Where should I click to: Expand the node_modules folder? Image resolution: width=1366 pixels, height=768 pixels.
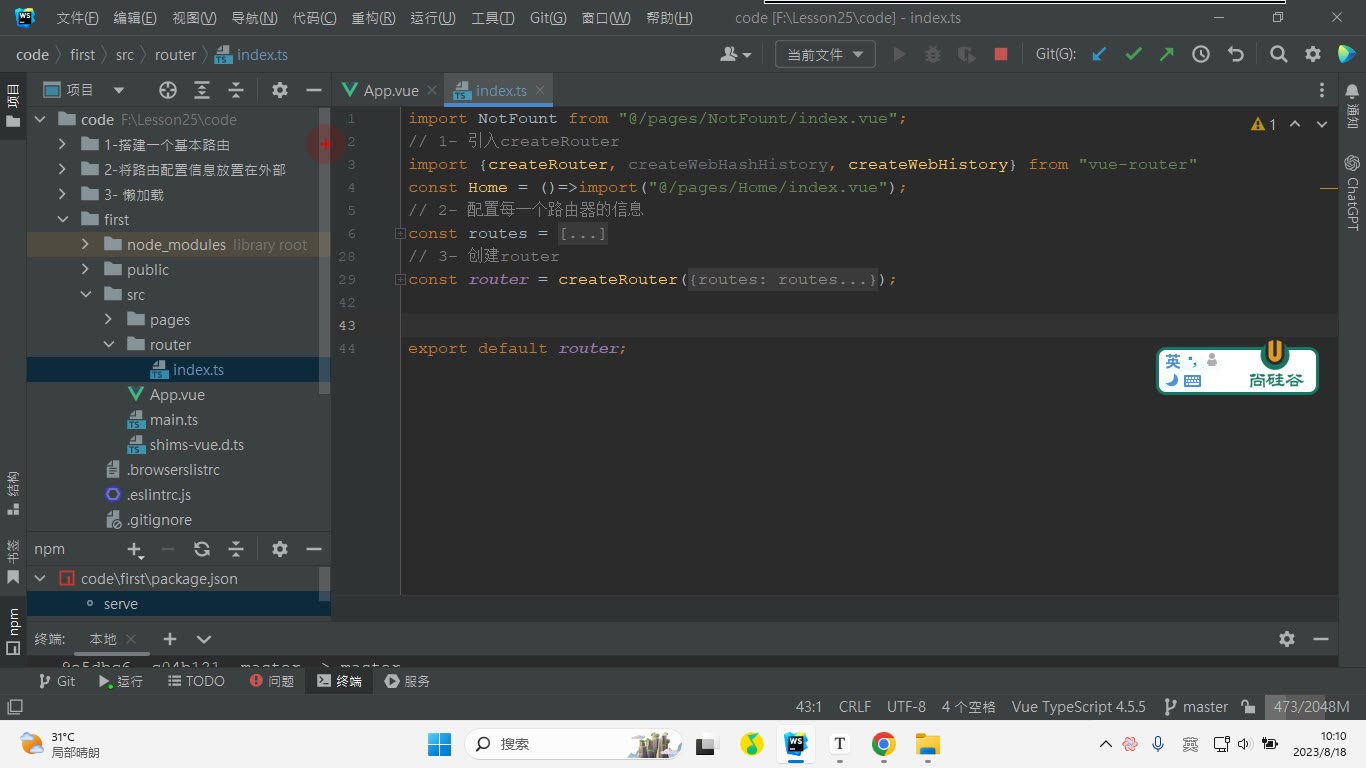coord(85,245)
